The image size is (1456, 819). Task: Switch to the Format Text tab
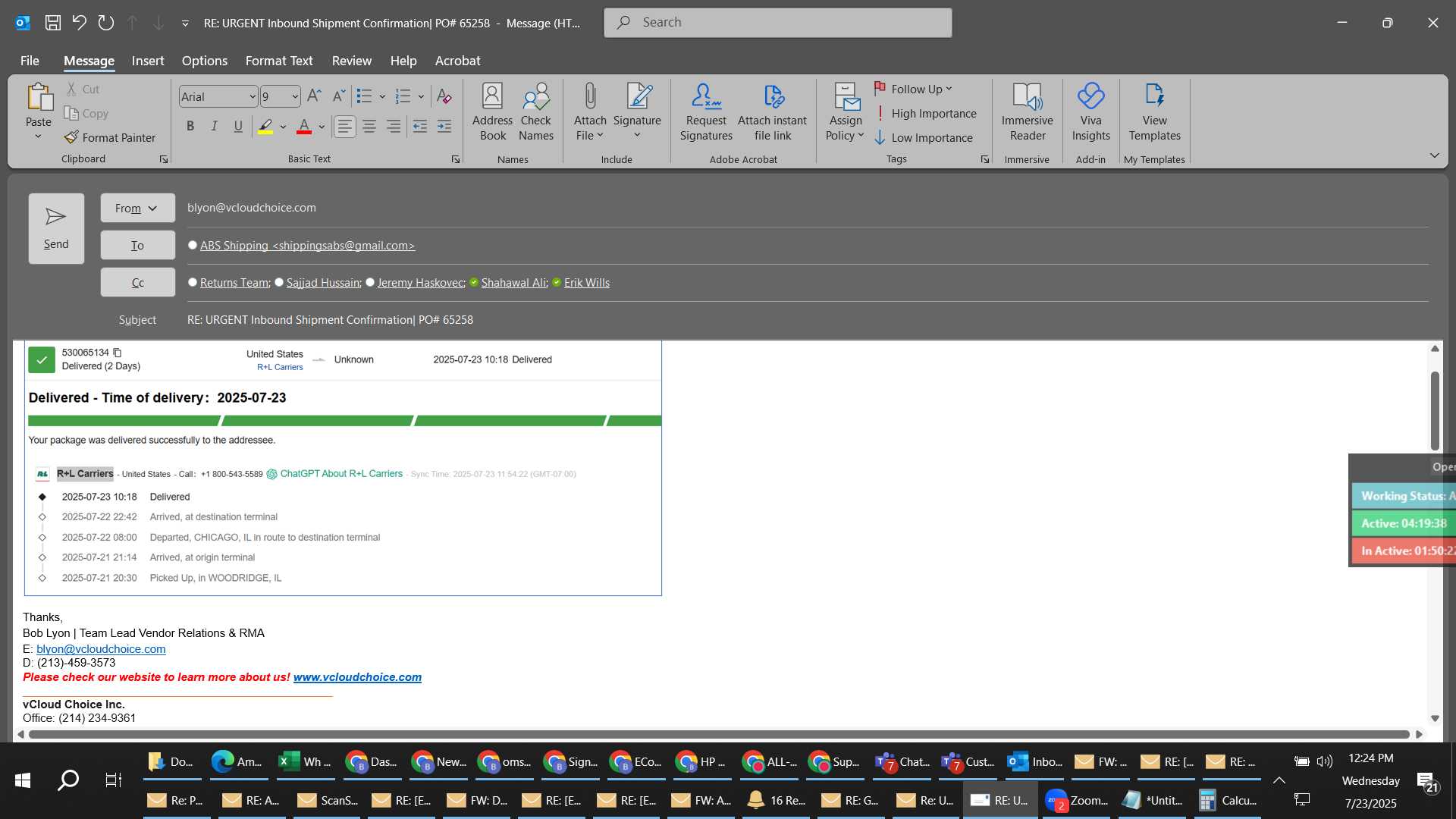point(279,61)
